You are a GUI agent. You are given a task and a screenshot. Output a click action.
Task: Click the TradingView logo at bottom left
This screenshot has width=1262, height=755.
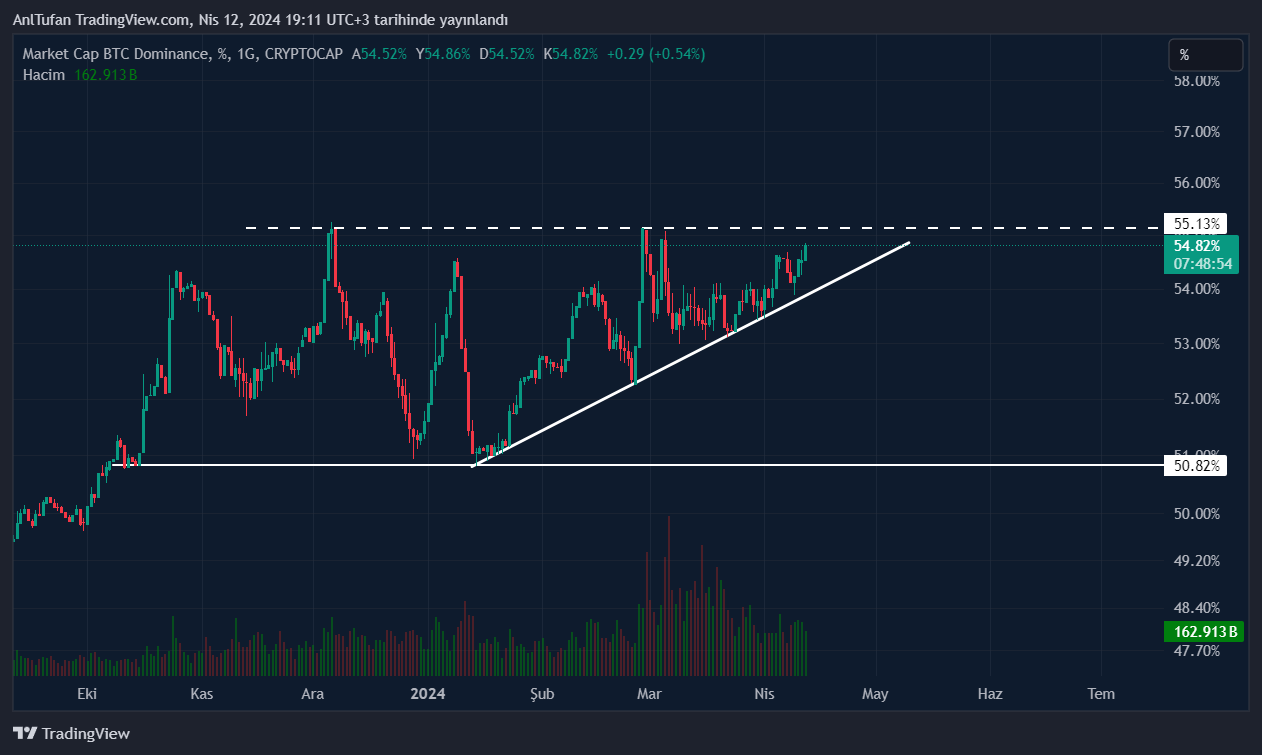point(71,733)
